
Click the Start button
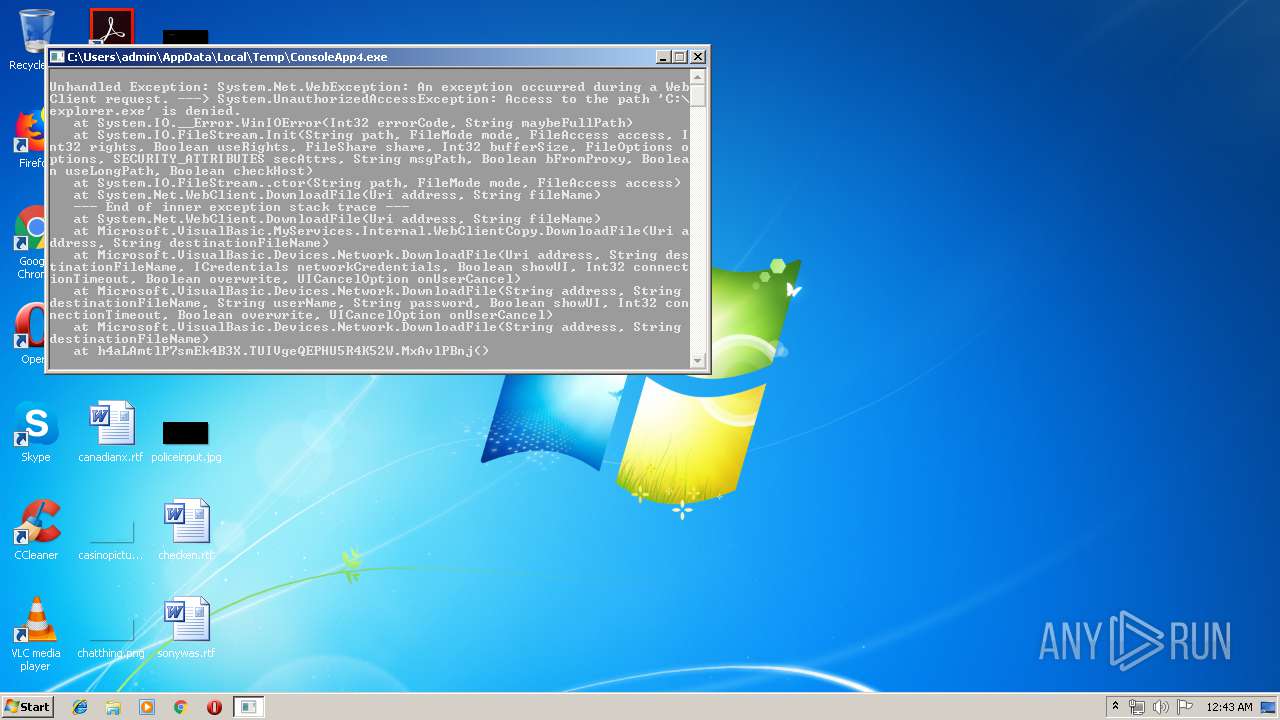(x=28, y=706)
